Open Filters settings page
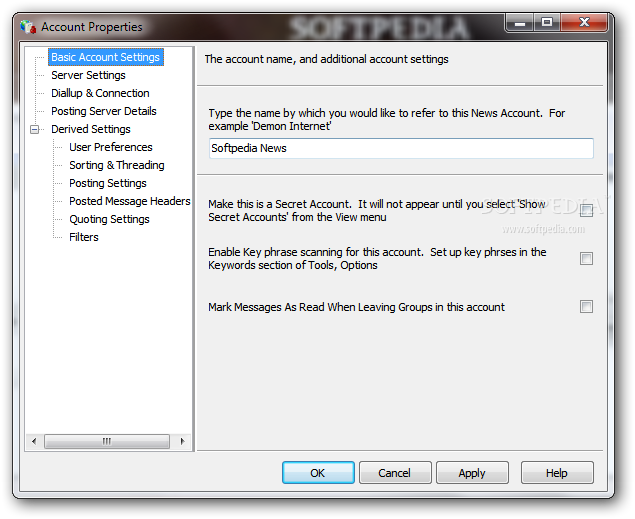Viewport: 635px width, 519px height. 84,237
